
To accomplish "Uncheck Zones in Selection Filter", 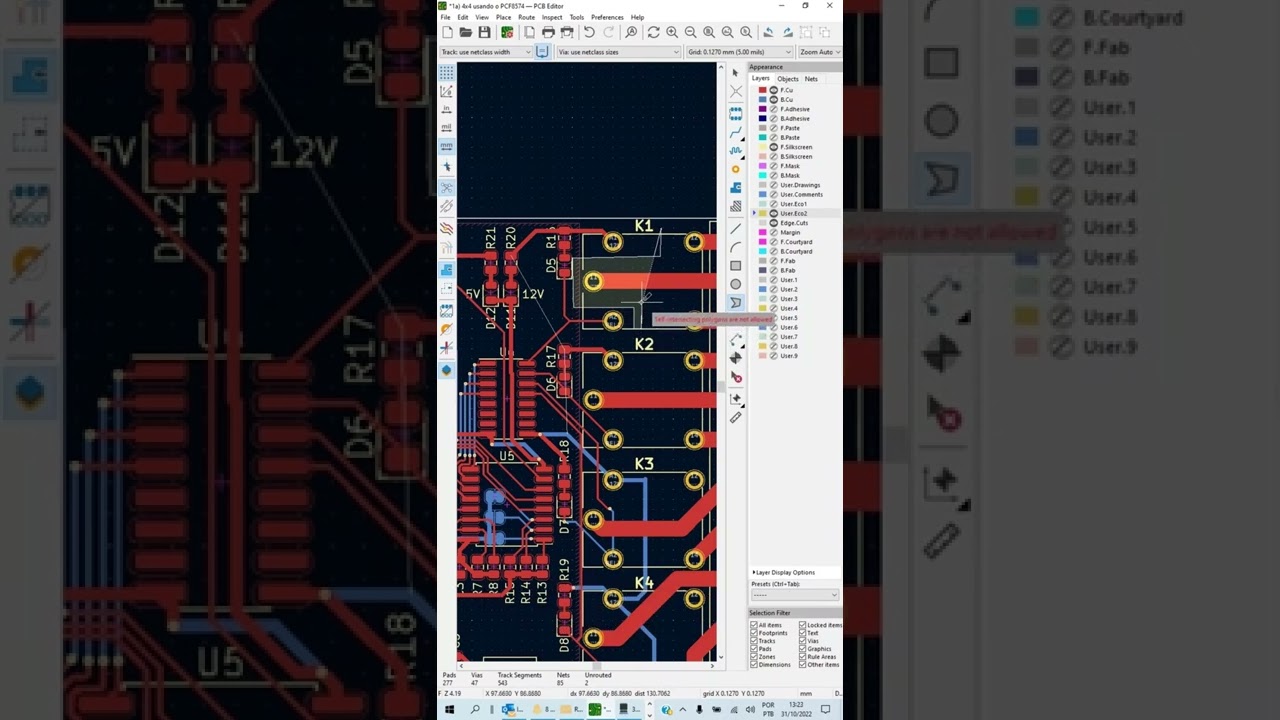I will (754, 657).
